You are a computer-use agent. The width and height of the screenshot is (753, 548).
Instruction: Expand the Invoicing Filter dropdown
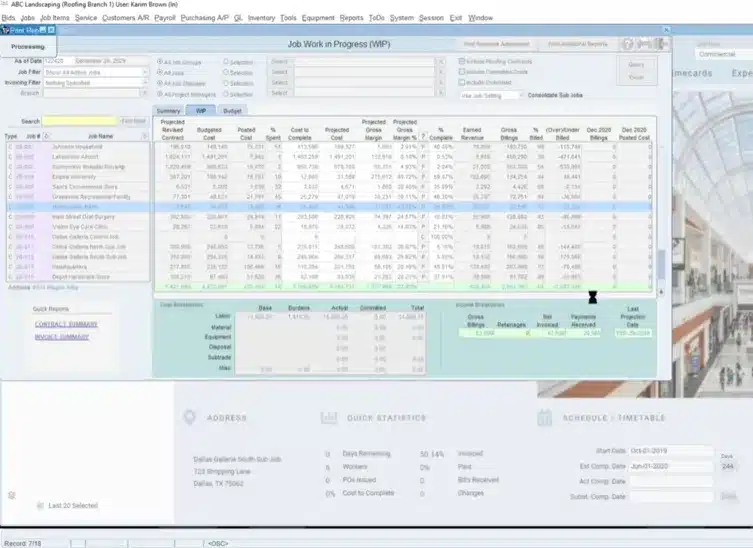pyautogui.click(x=143, y=82)
